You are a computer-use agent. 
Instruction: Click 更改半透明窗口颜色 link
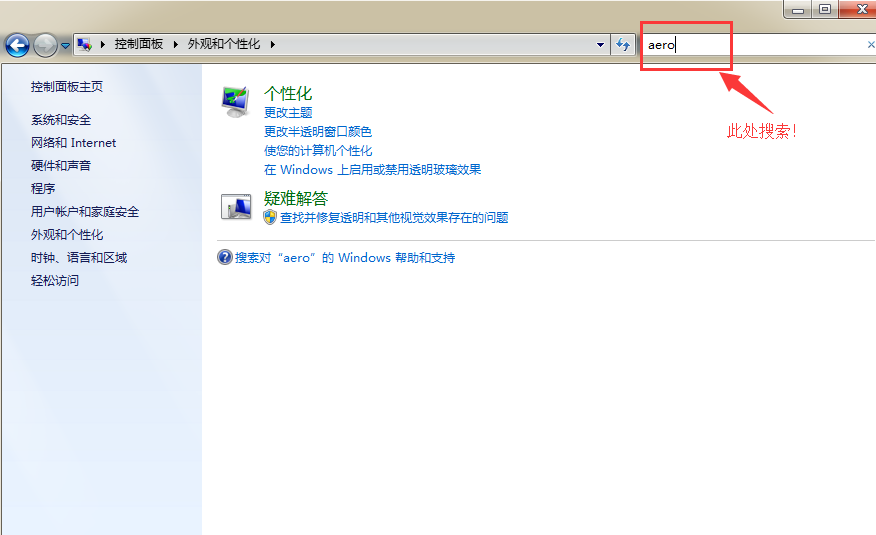pos(318,132)
